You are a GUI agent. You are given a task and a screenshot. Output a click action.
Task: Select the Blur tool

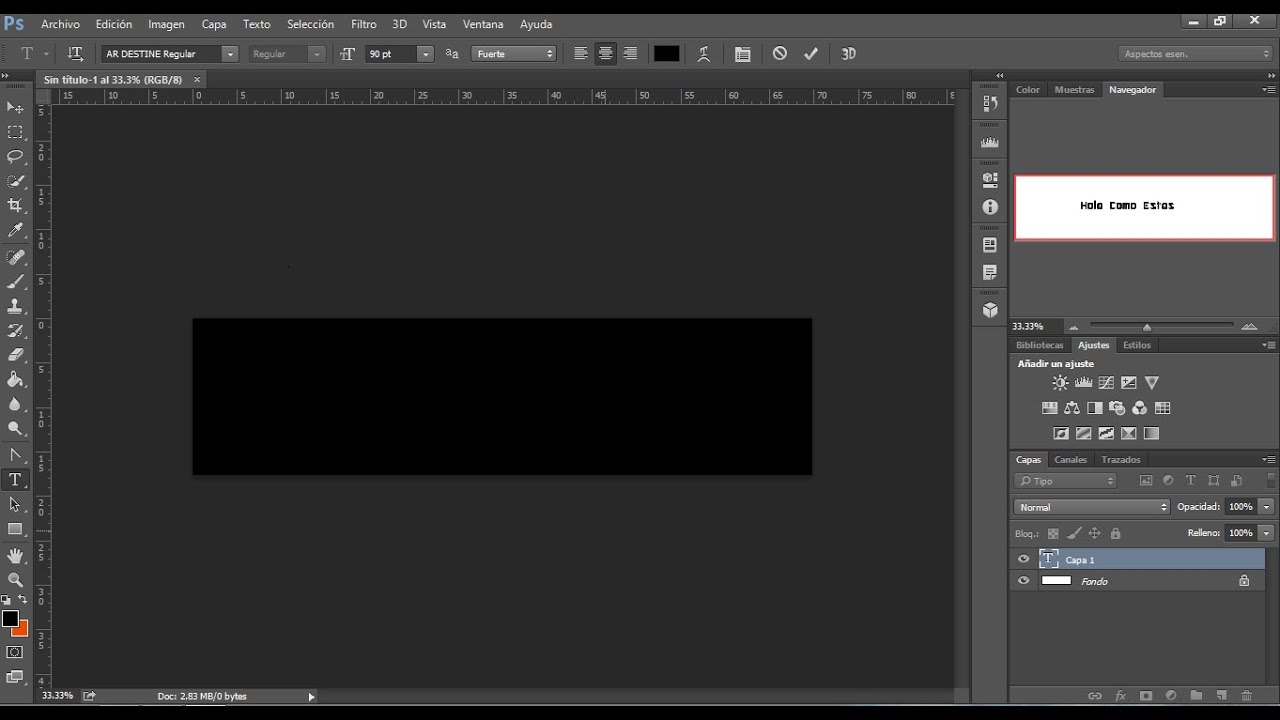tap(15, 404)
